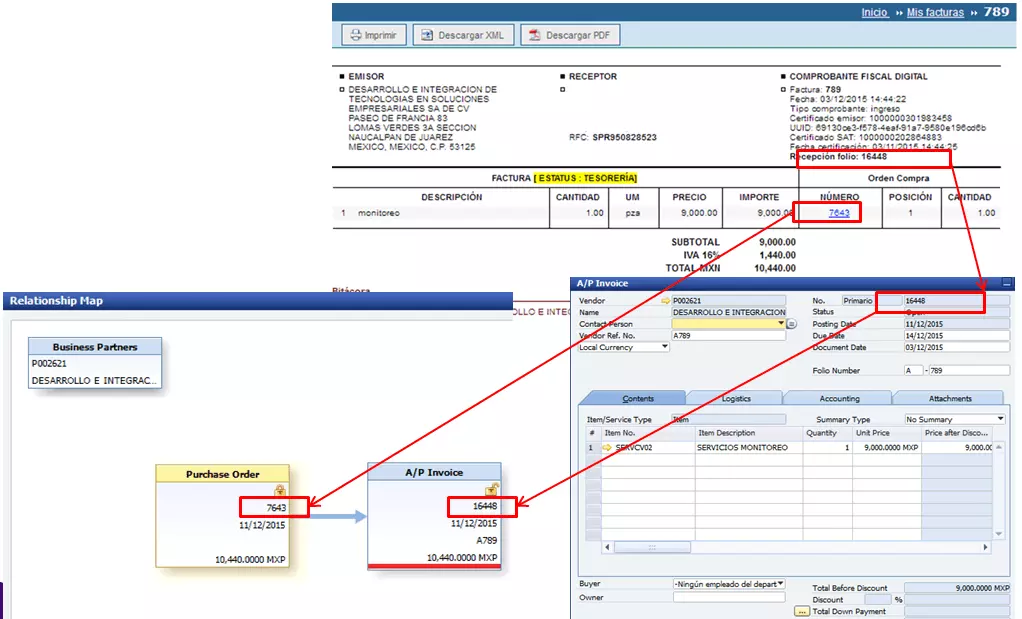Open the Contact Person dropdown
This screenshot has width=1022, height=619.
780,324
